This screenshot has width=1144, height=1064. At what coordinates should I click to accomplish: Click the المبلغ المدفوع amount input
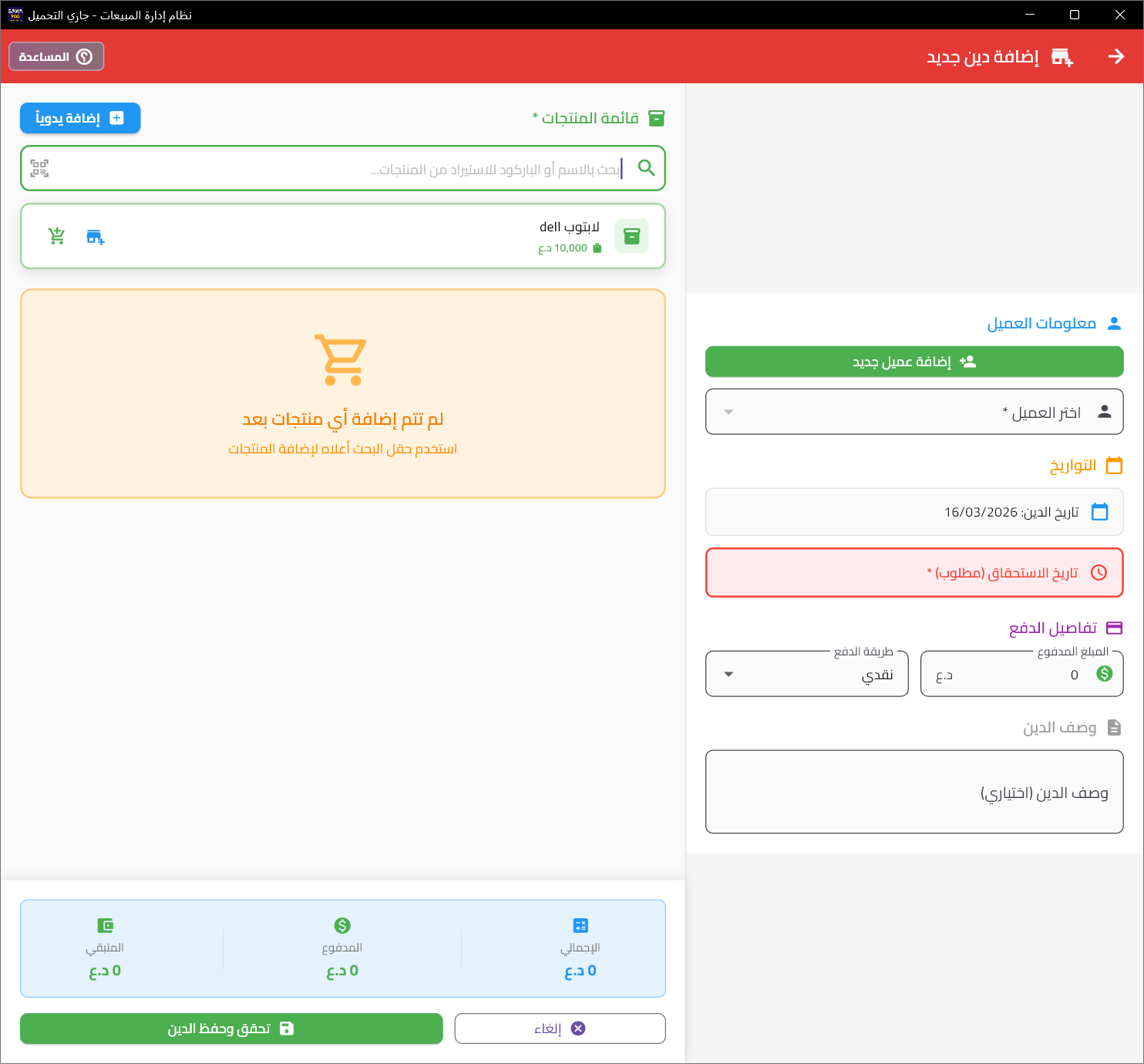pos(1022,674)
